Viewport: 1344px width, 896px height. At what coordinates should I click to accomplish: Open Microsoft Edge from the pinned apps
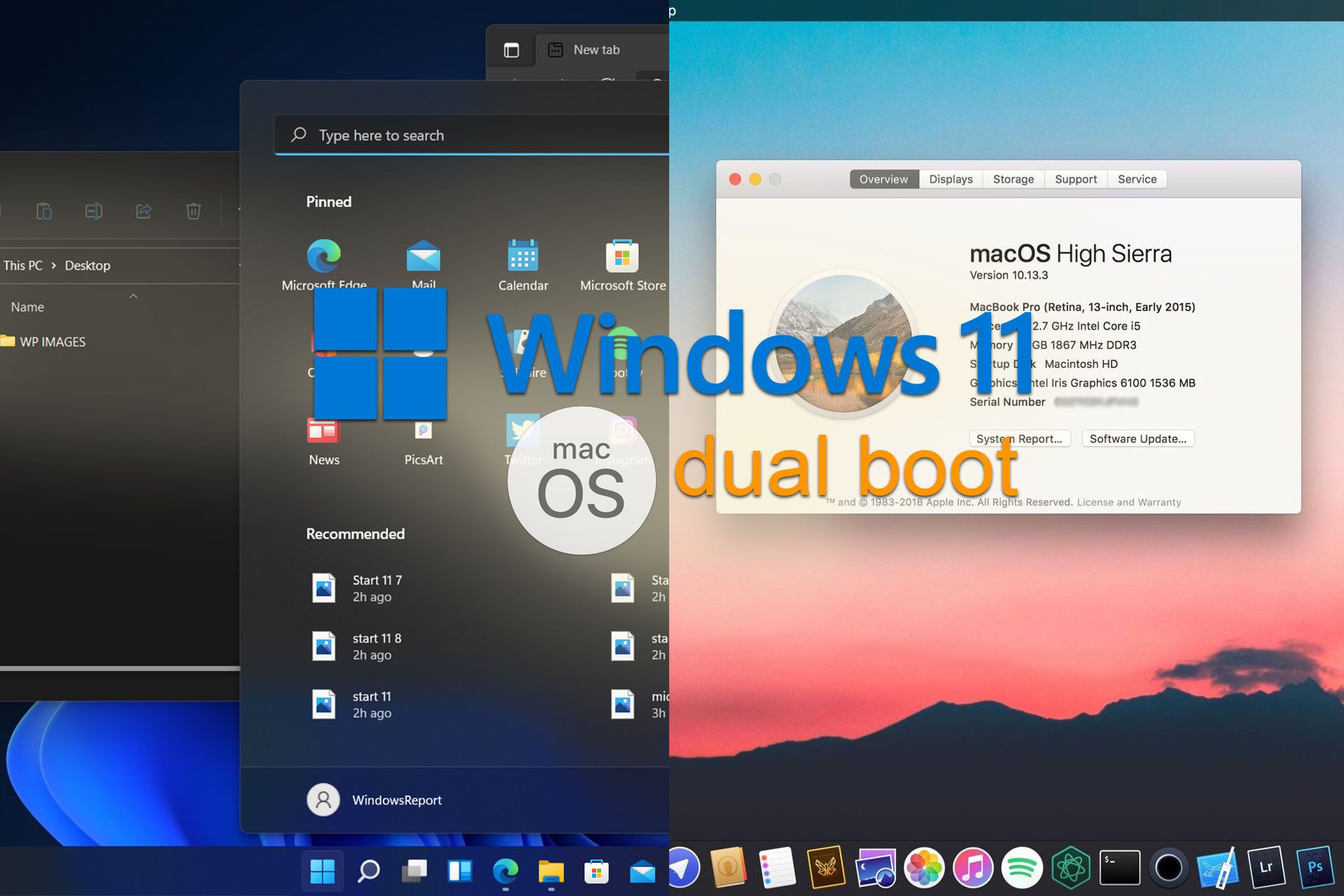point(323,265)
